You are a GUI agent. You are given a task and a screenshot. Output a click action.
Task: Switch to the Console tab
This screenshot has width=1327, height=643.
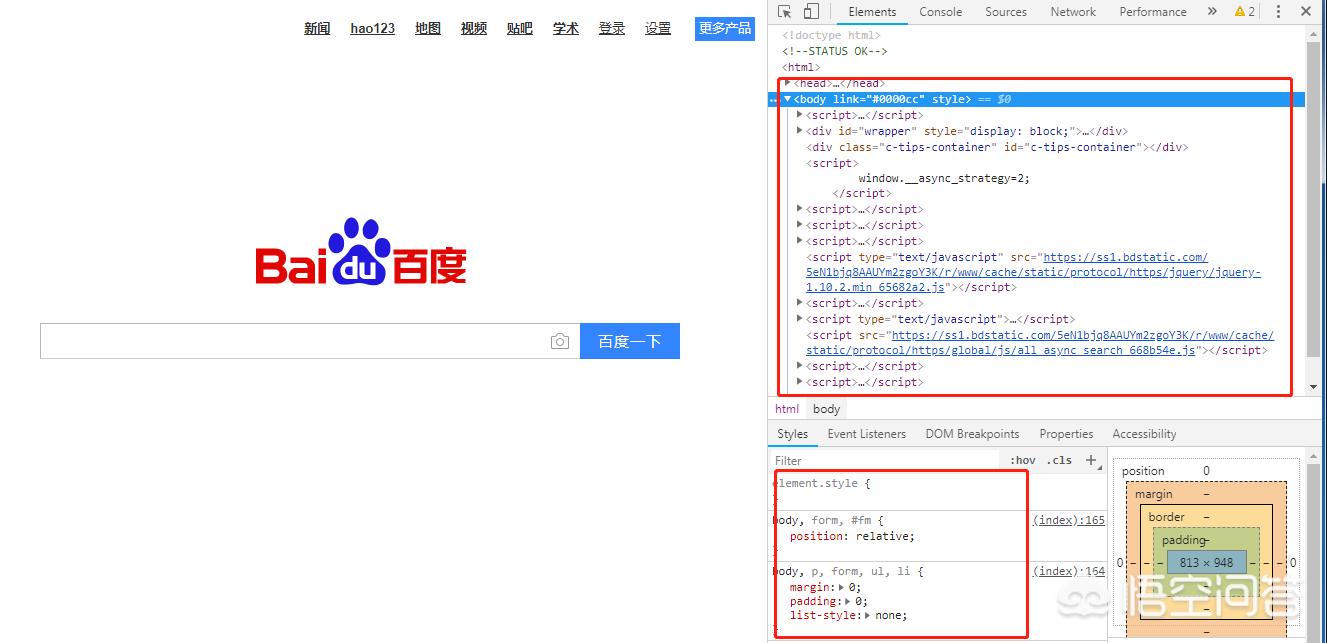pos(941,12)
